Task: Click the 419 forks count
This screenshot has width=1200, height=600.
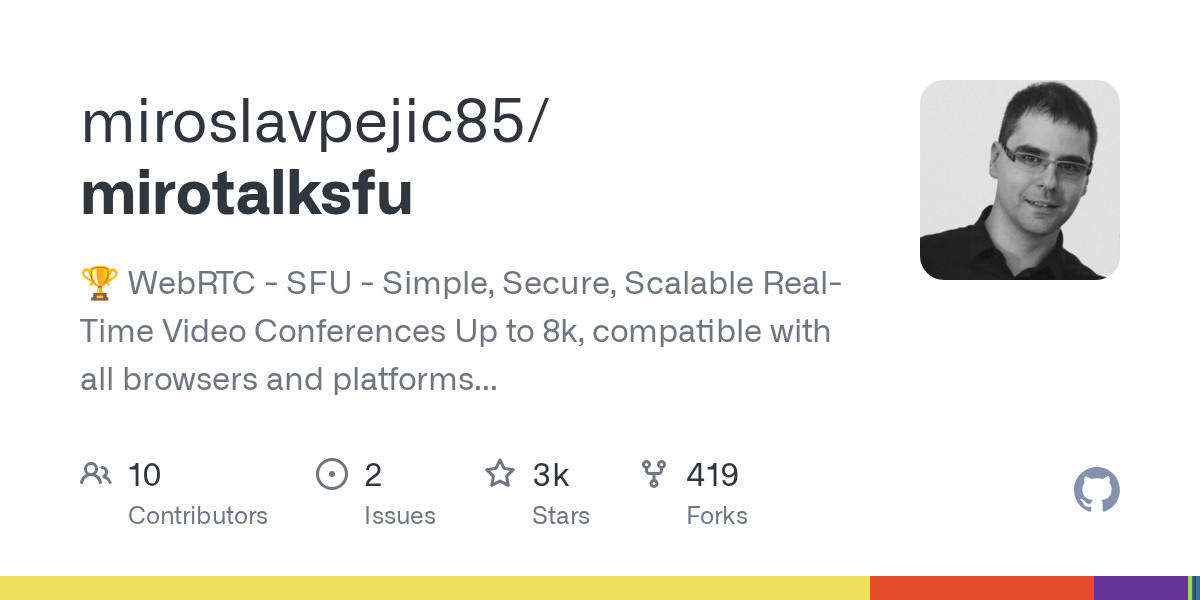Action: [712, 475]
